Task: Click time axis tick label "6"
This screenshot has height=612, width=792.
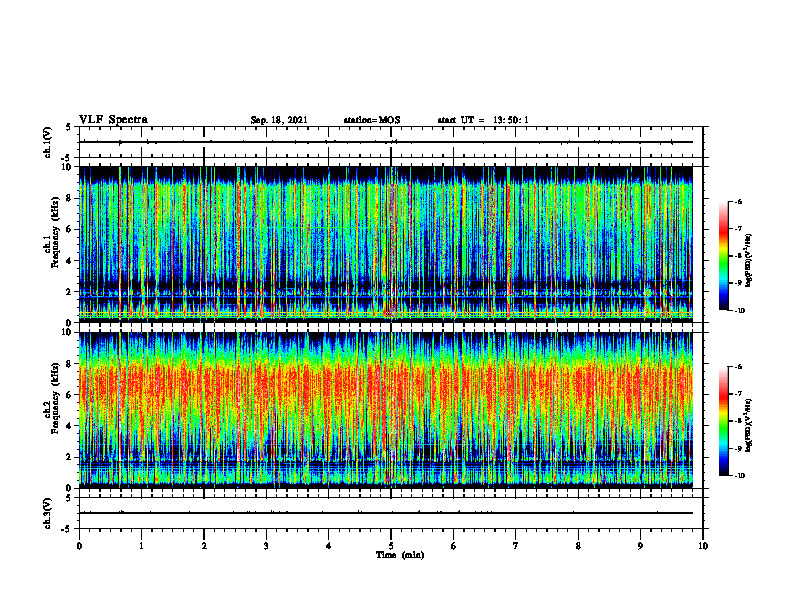Action: (453, 546)
